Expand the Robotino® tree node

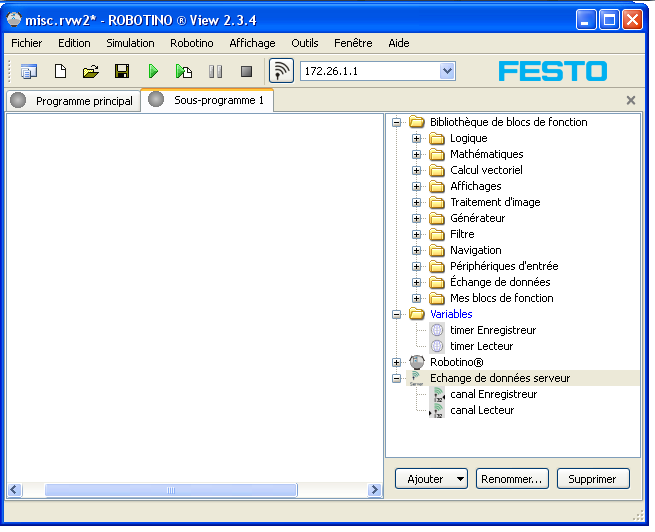(x=396, y=362)
